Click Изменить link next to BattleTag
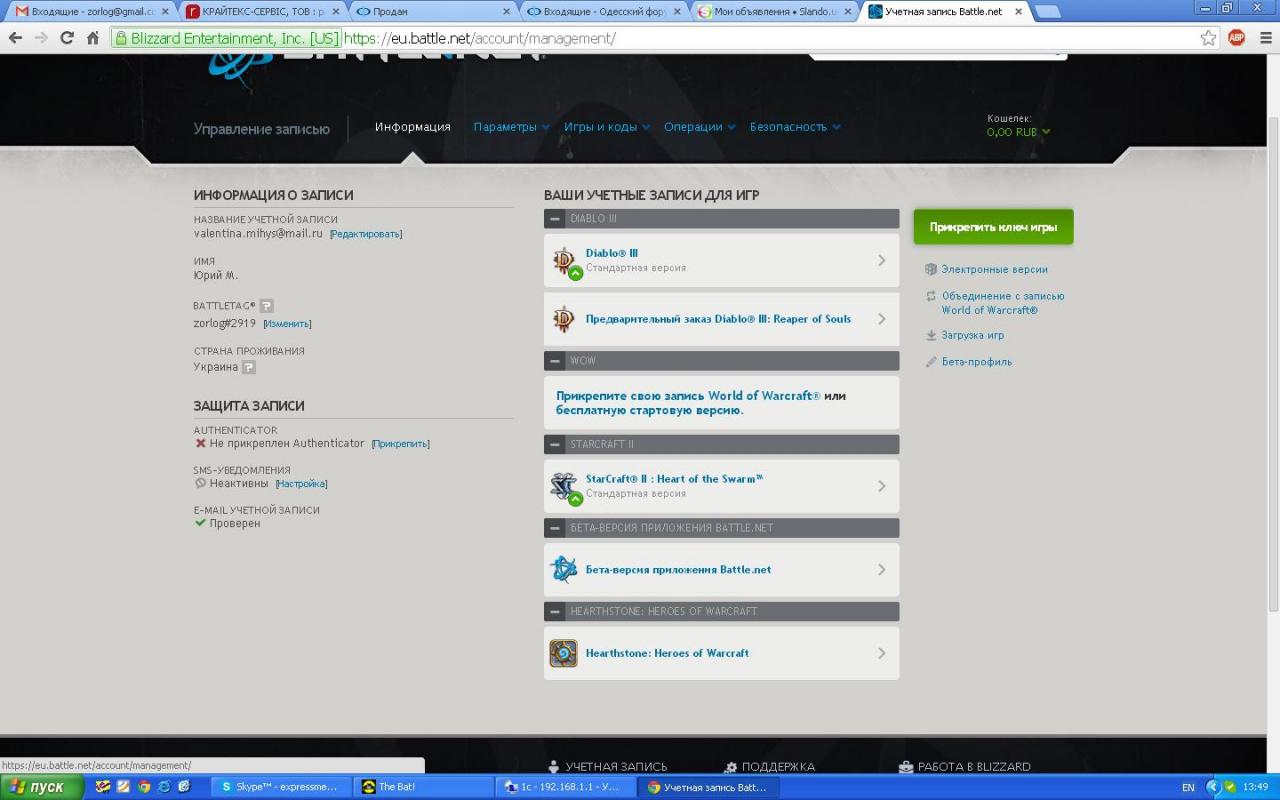 [287, 324]
